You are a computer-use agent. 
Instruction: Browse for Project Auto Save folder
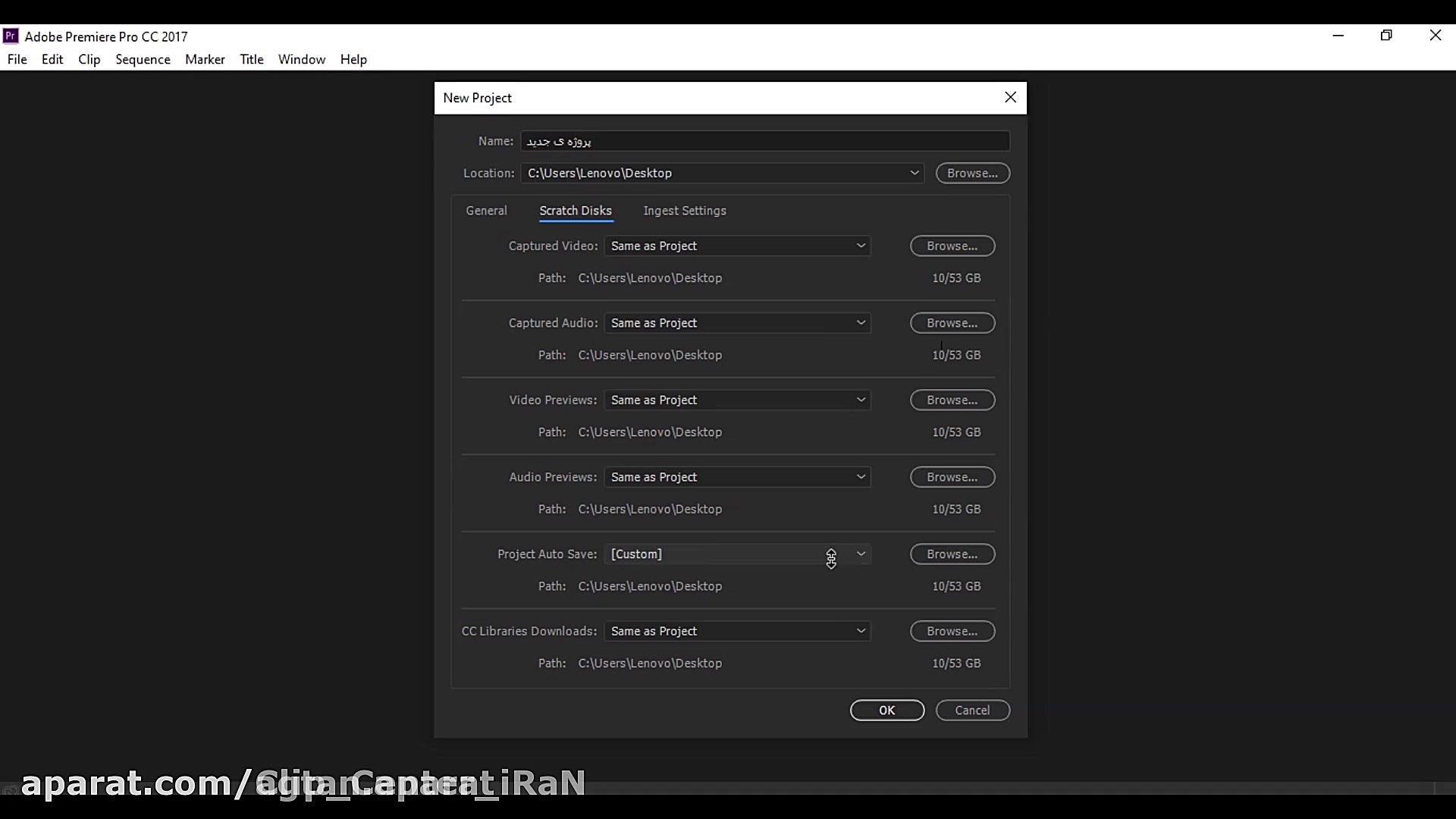[952, 554]
